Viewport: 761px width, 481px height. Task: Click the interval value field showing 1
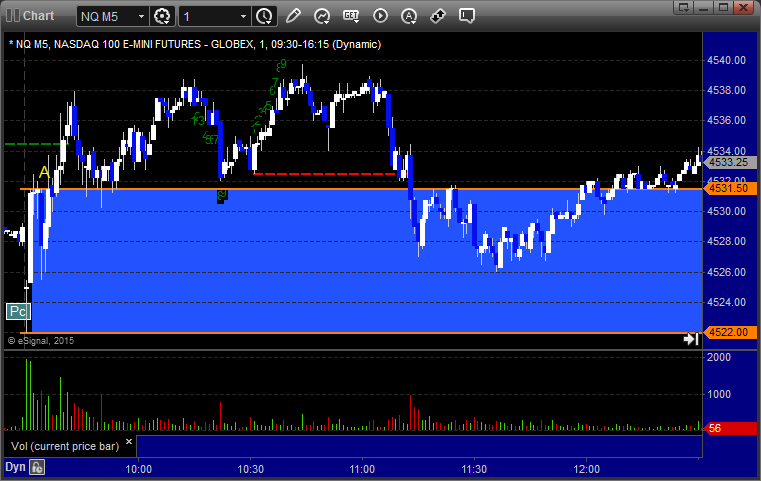tap(209, 17)
